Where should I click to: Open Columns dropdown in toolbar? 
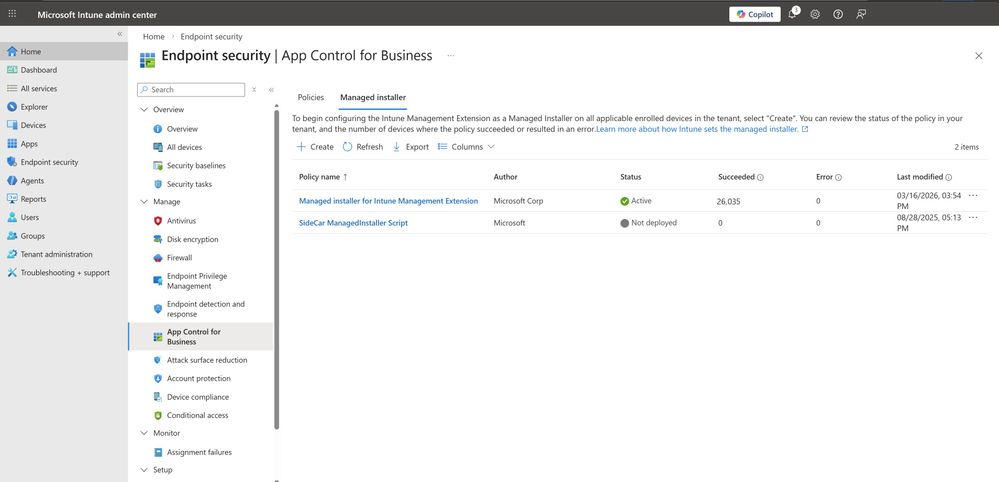(466, 147)
